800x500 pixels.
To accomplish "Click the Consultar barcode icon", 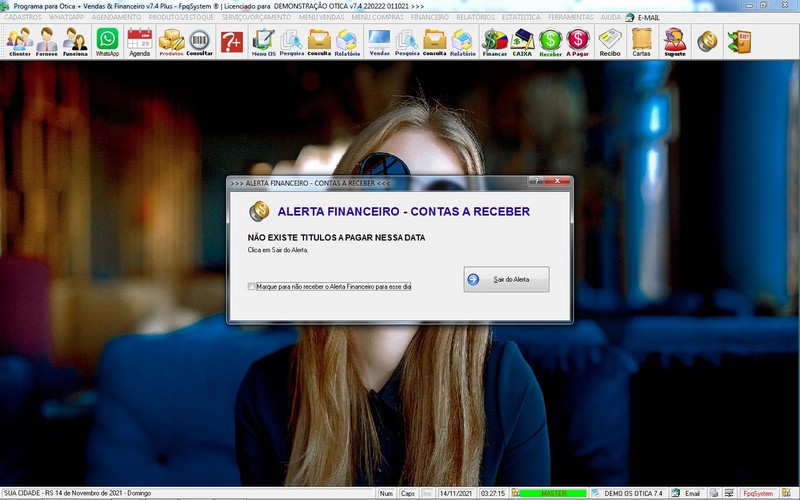I will pos(199,42).
